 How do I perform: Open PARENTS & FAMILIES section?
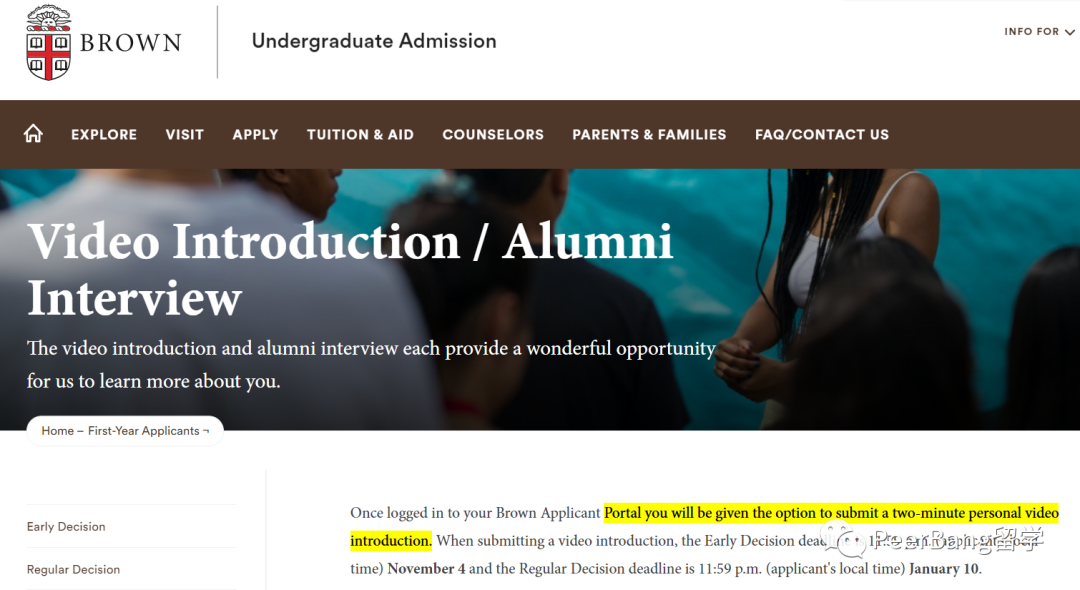coord(649,134)
